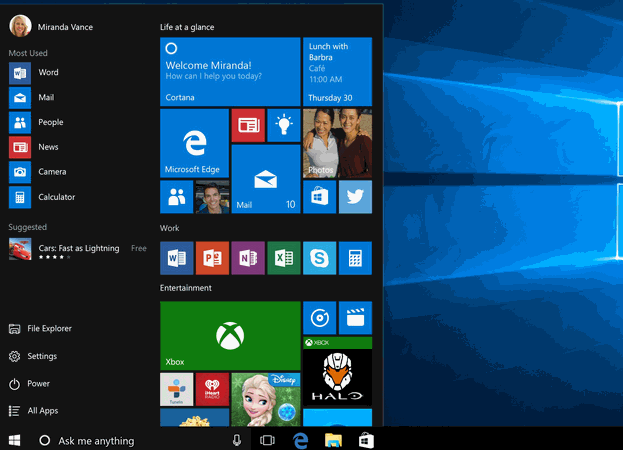Viewport: 623px width, 450px height.
Task: Open the Mail tile showing 10 messages
Action: (x=266, y=179)
